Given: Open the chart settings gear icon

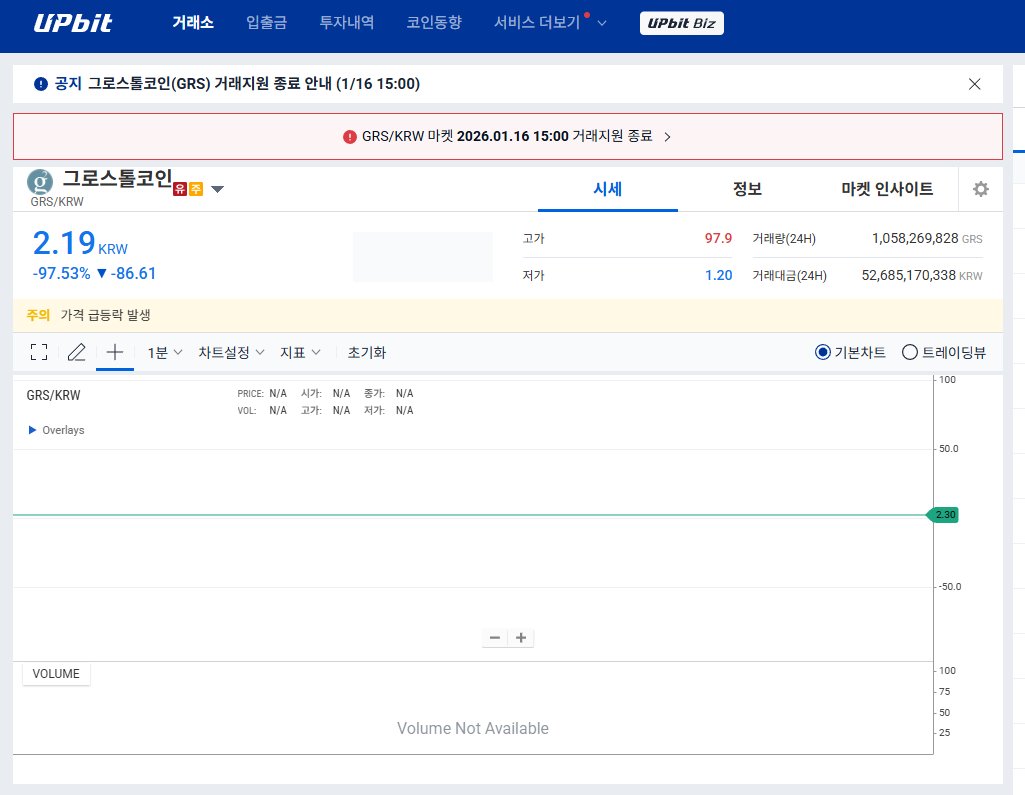Looking at the screenshot, I should [980, 188].
